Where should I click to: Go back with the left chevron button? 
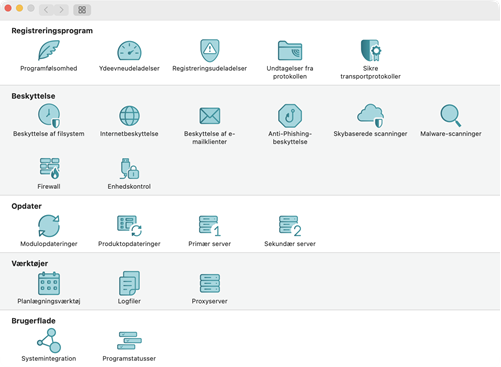(46, 10)
